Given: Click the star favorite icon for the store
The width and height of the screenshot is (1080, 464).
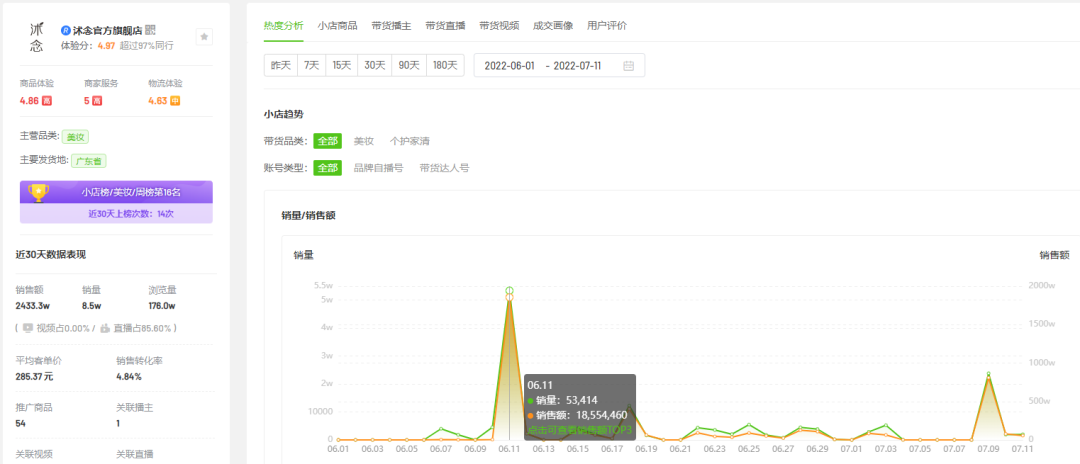Looking at the screenshot, I should point(204,37).
